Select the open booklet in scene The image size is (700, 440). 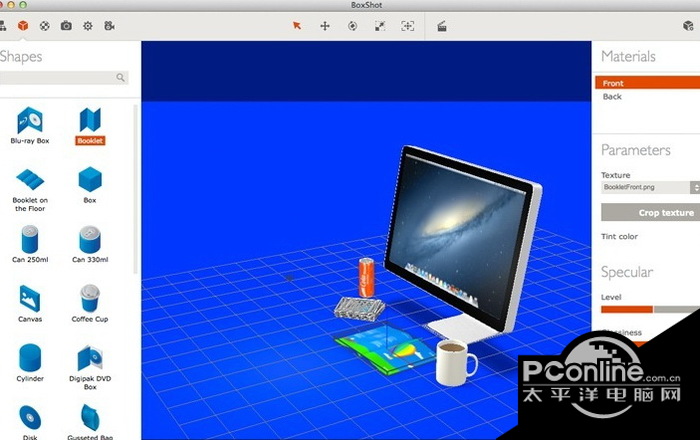[x=385, y=348]
